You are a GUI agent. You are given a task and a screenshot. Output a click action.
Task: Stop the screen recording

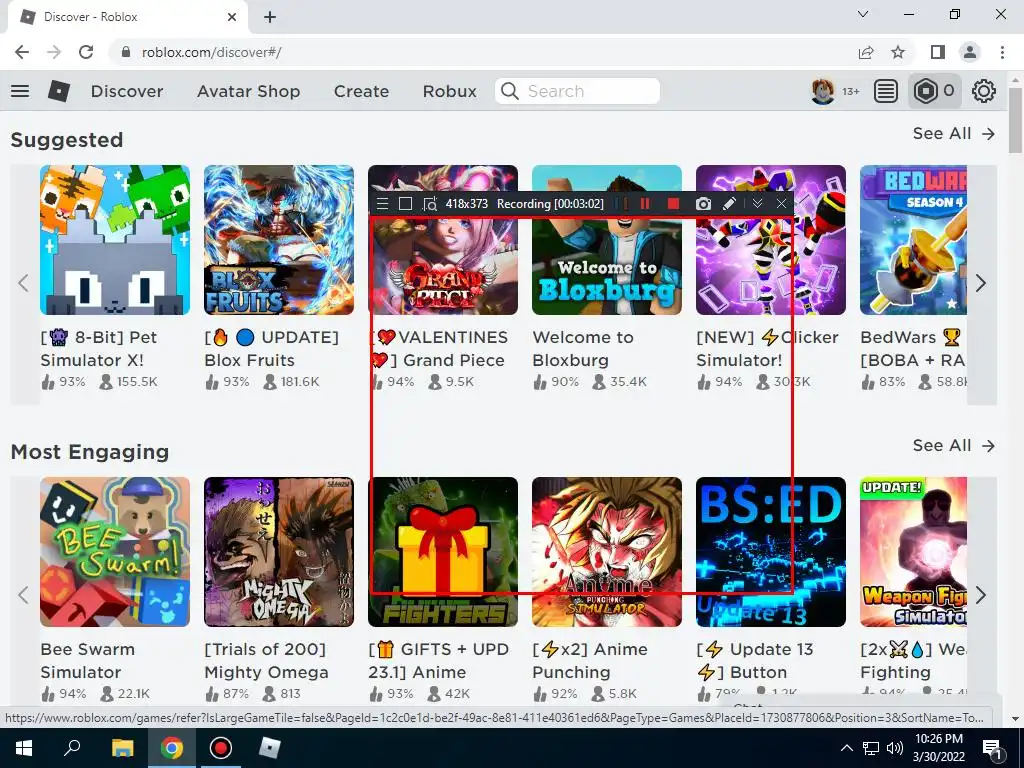tap(673, 204)
